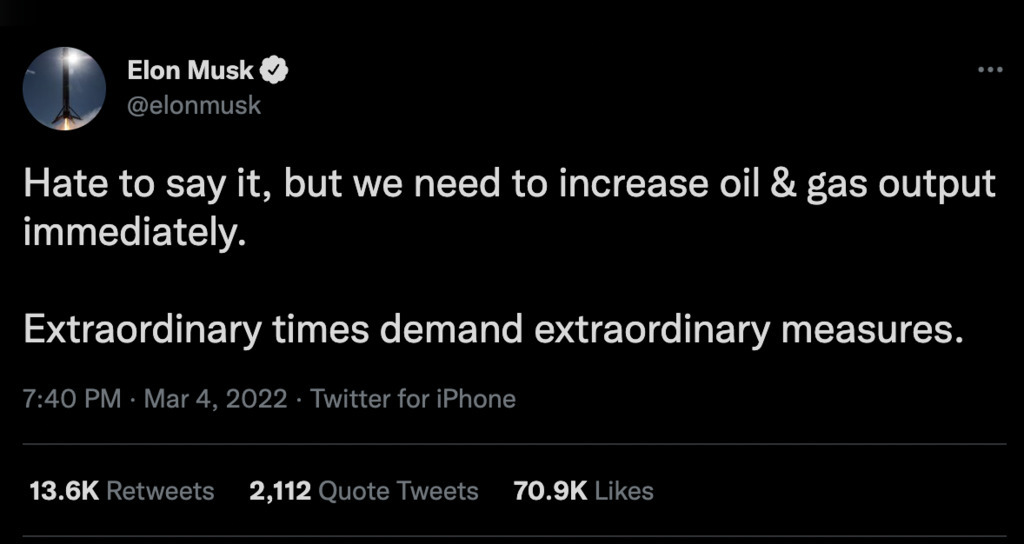Click the verified badge next to Elon Musk
Screen dimensions: 1024x544
[275, 71]
